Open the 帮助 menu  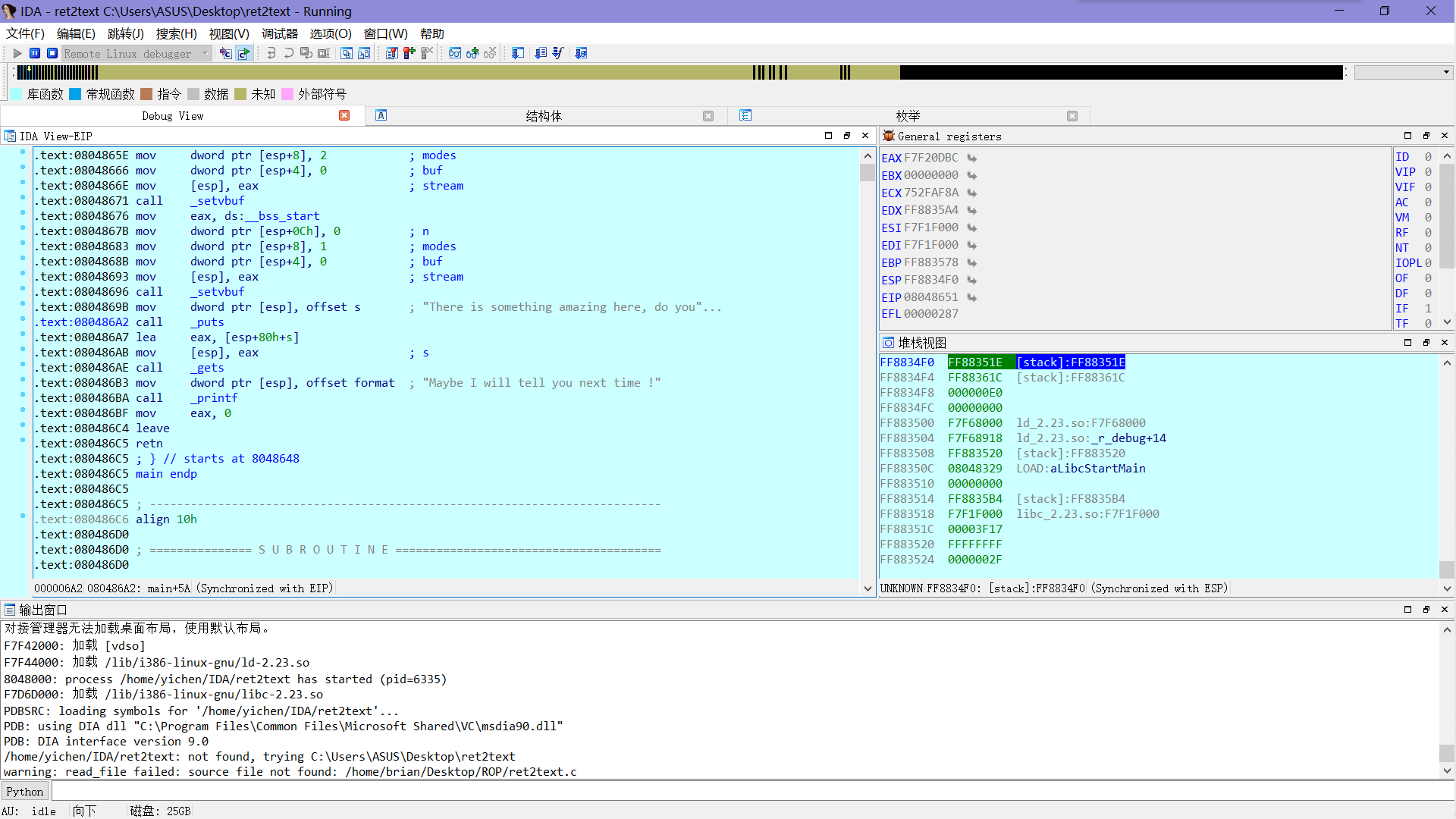431,33
